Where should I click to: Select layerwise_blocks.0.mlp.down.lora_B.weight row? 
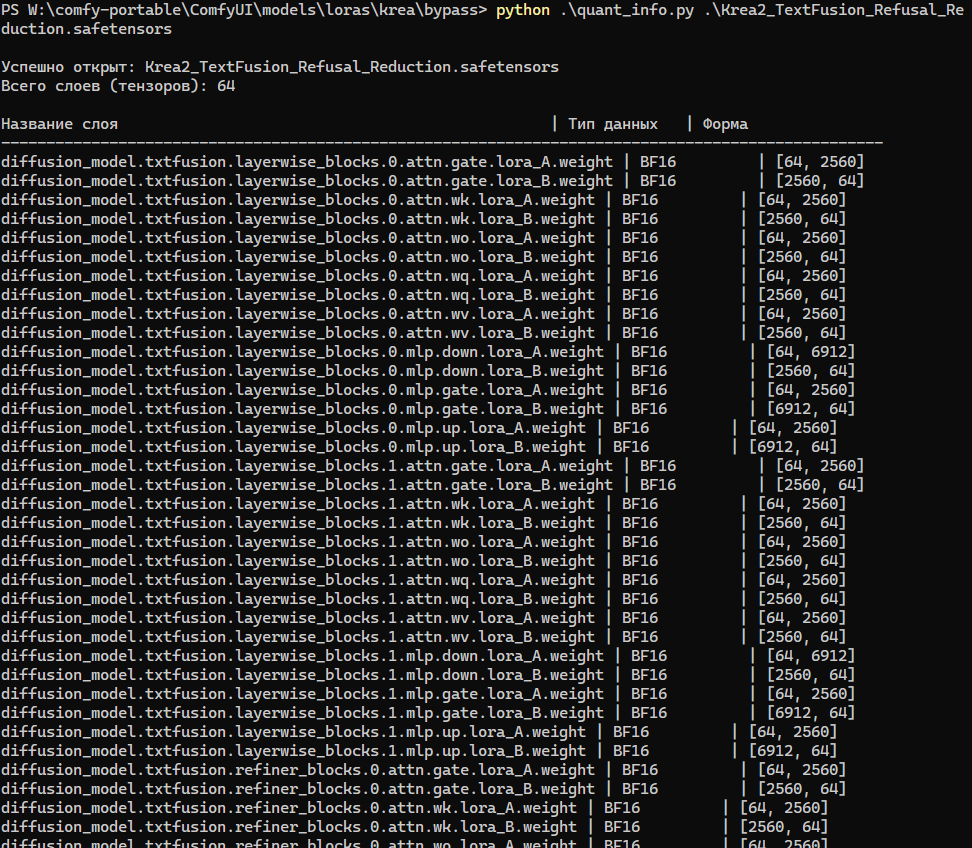pos(428,371)
